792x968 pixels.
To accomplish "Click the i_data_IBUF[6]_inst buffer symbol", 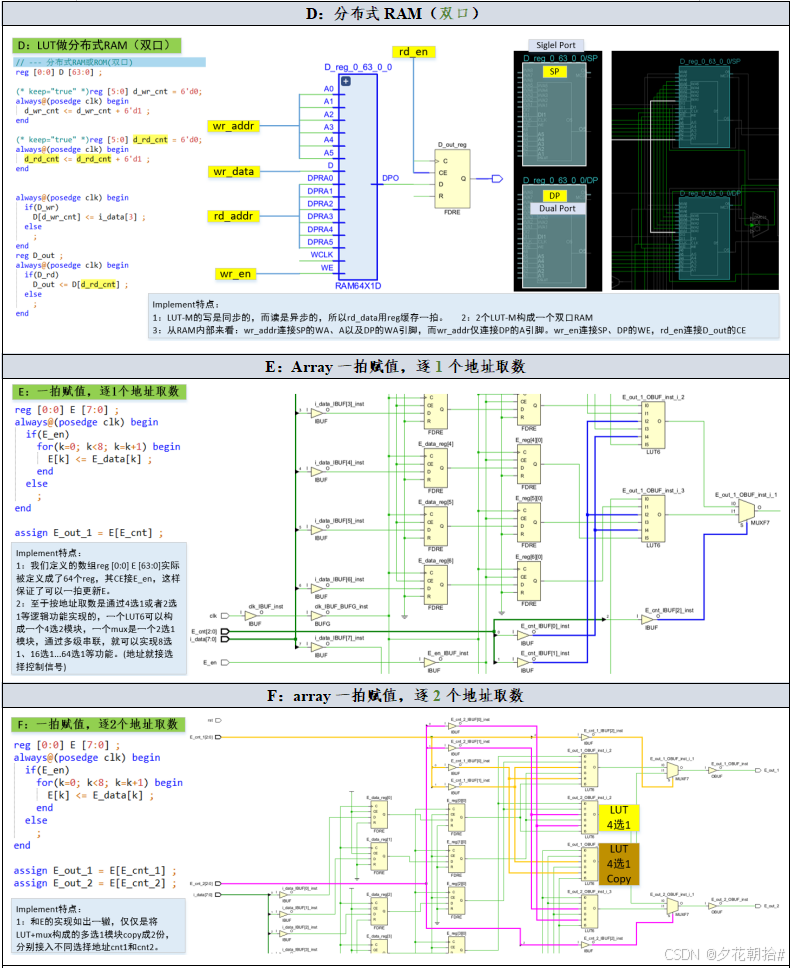I will 319,588.
